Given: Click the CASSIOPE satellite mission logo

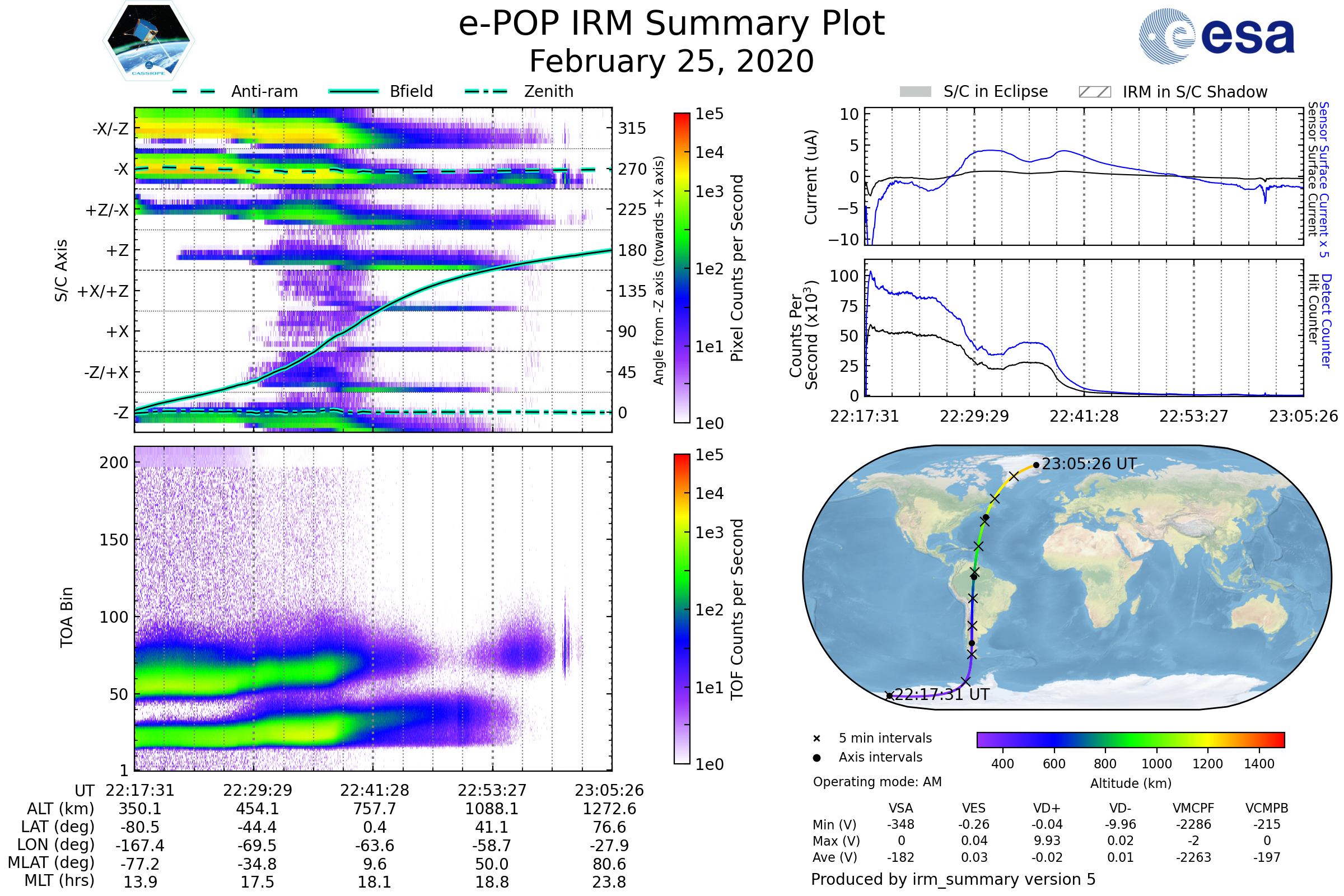Looking at the screenshot, I should tap(148, 41).
